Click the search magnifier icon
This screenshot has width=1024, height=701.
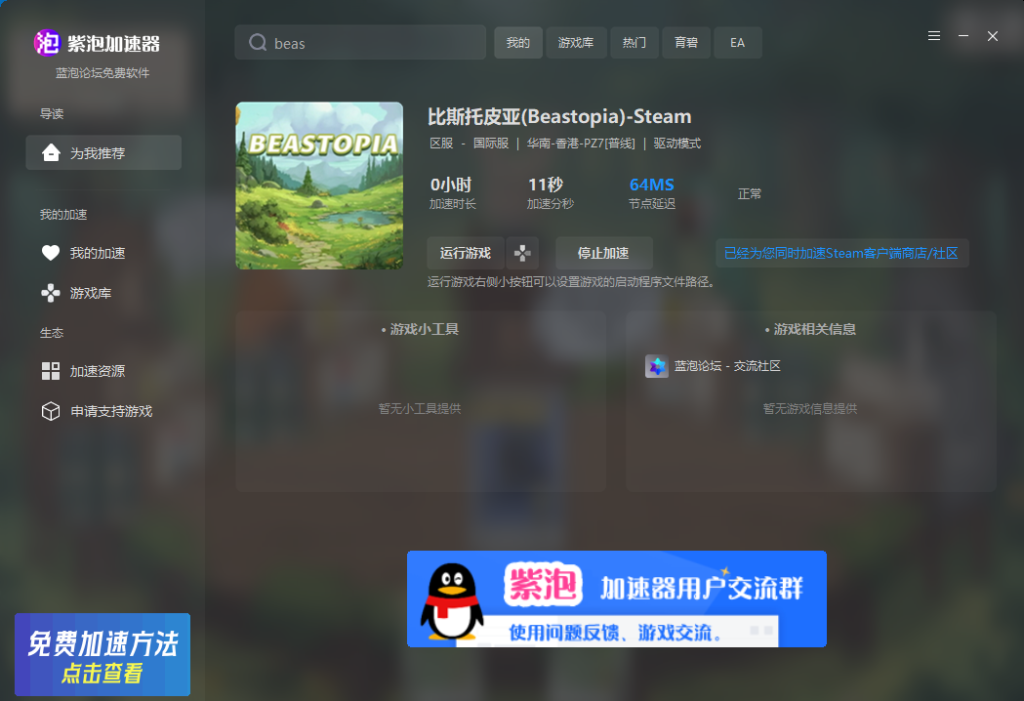(258, 42)
